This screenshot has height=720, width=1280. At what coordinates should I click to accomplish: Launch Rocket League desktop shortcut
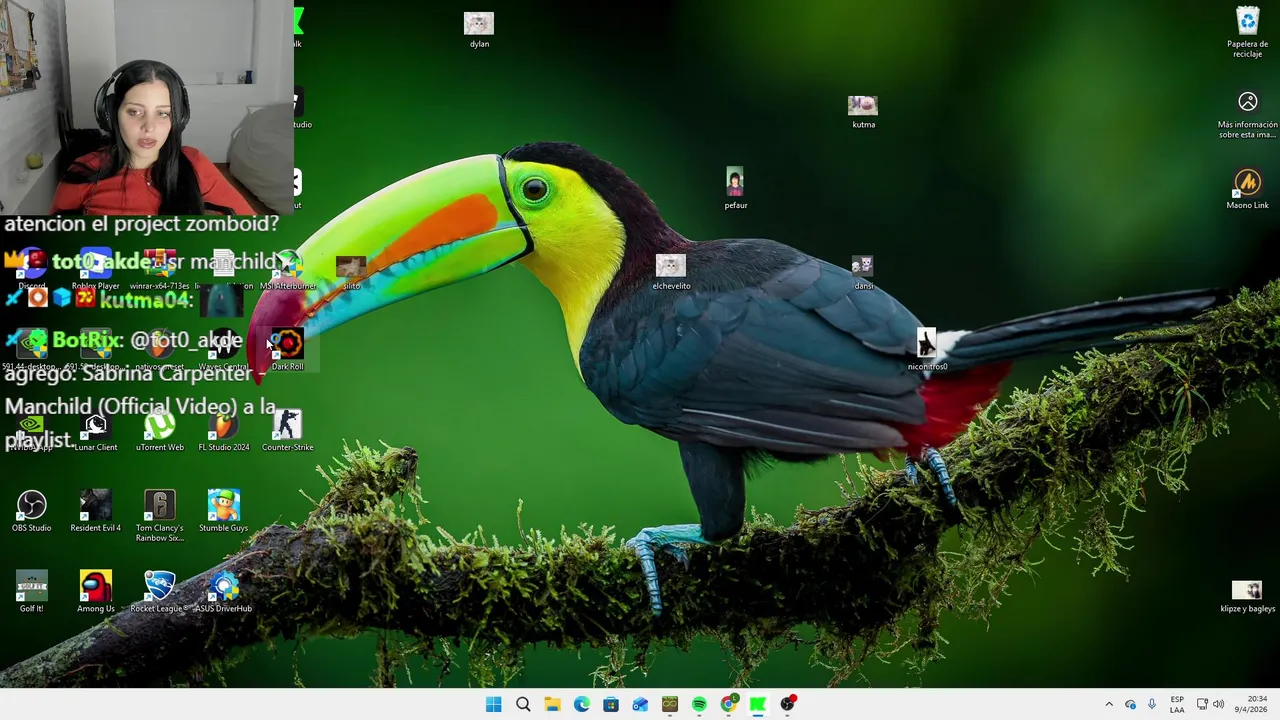pos(159,592)
